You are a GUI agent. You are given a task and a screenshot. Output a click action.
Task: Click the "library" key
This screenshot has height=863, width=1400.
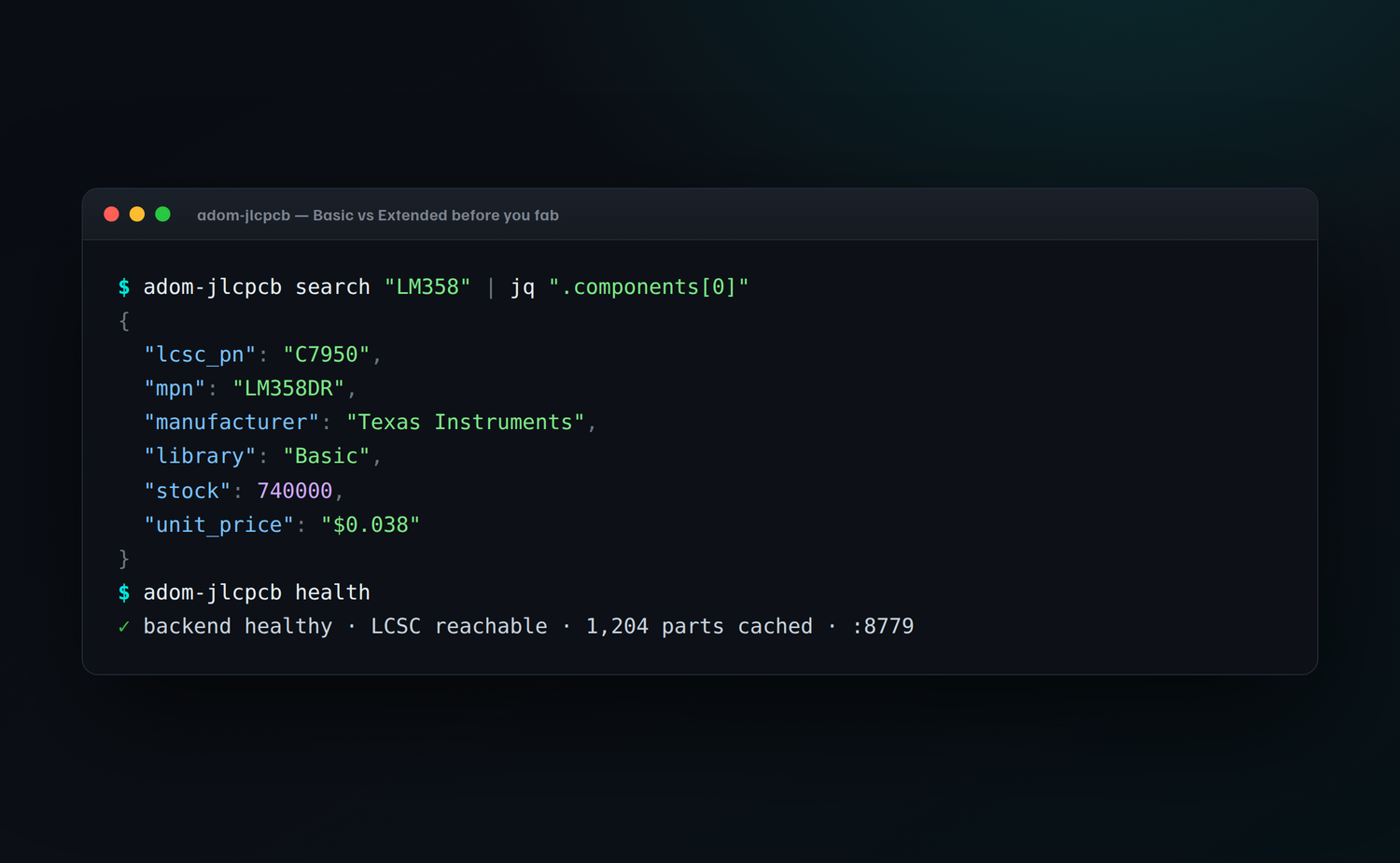click(200, 456)
